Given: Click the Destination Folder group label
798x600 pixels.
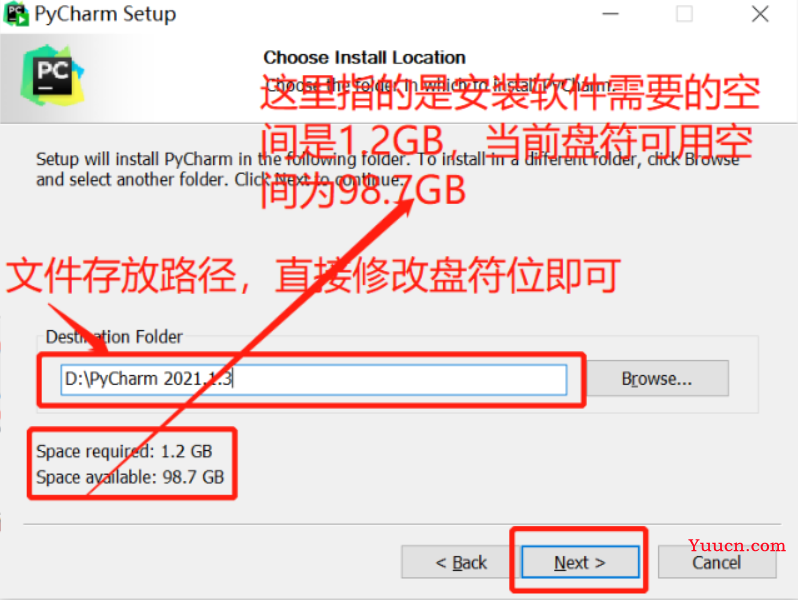Looking at the screenshot, I should [114, 336].
